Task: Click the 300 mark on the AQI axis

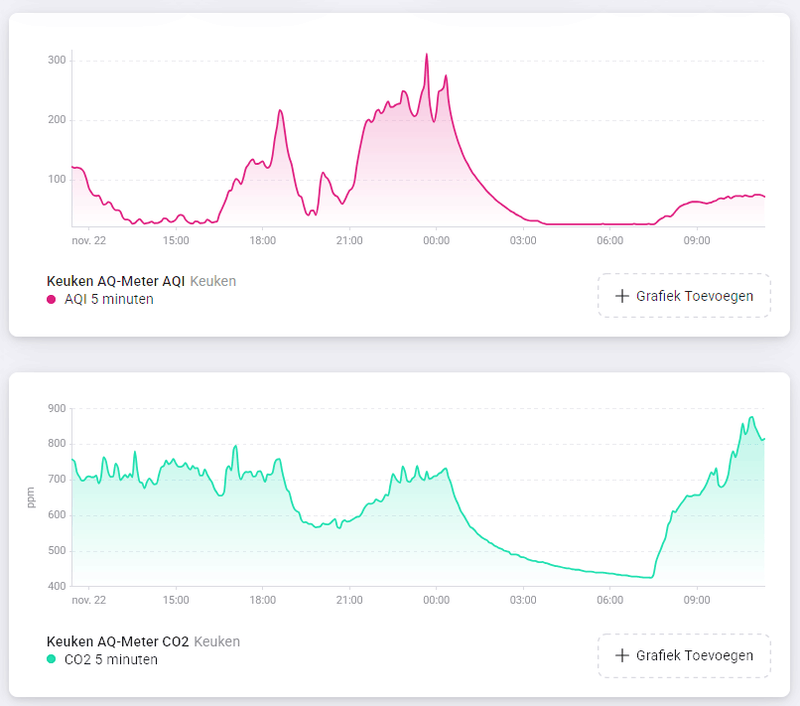Action: click(59, 57)
